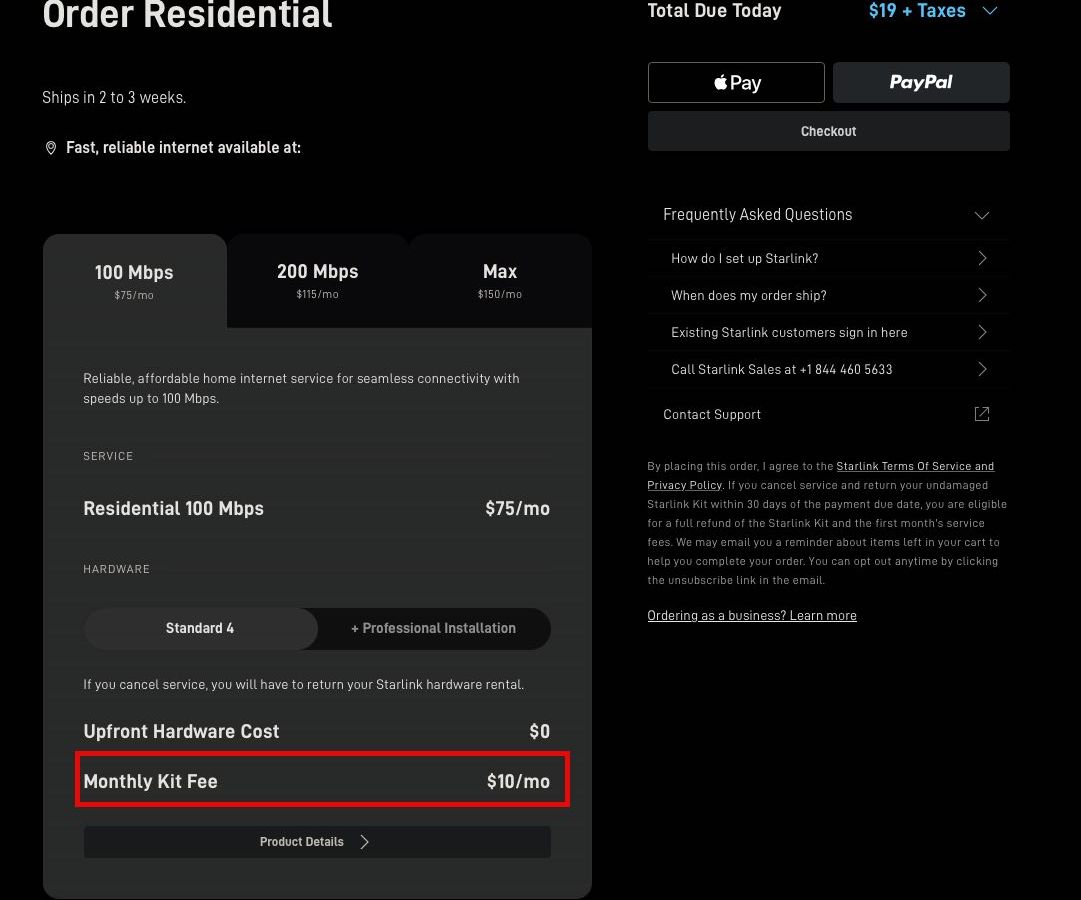Click 'Fast, reliable internet available at:' text
This screenshot has height=900, width=1081.
(x=183, y=148)
